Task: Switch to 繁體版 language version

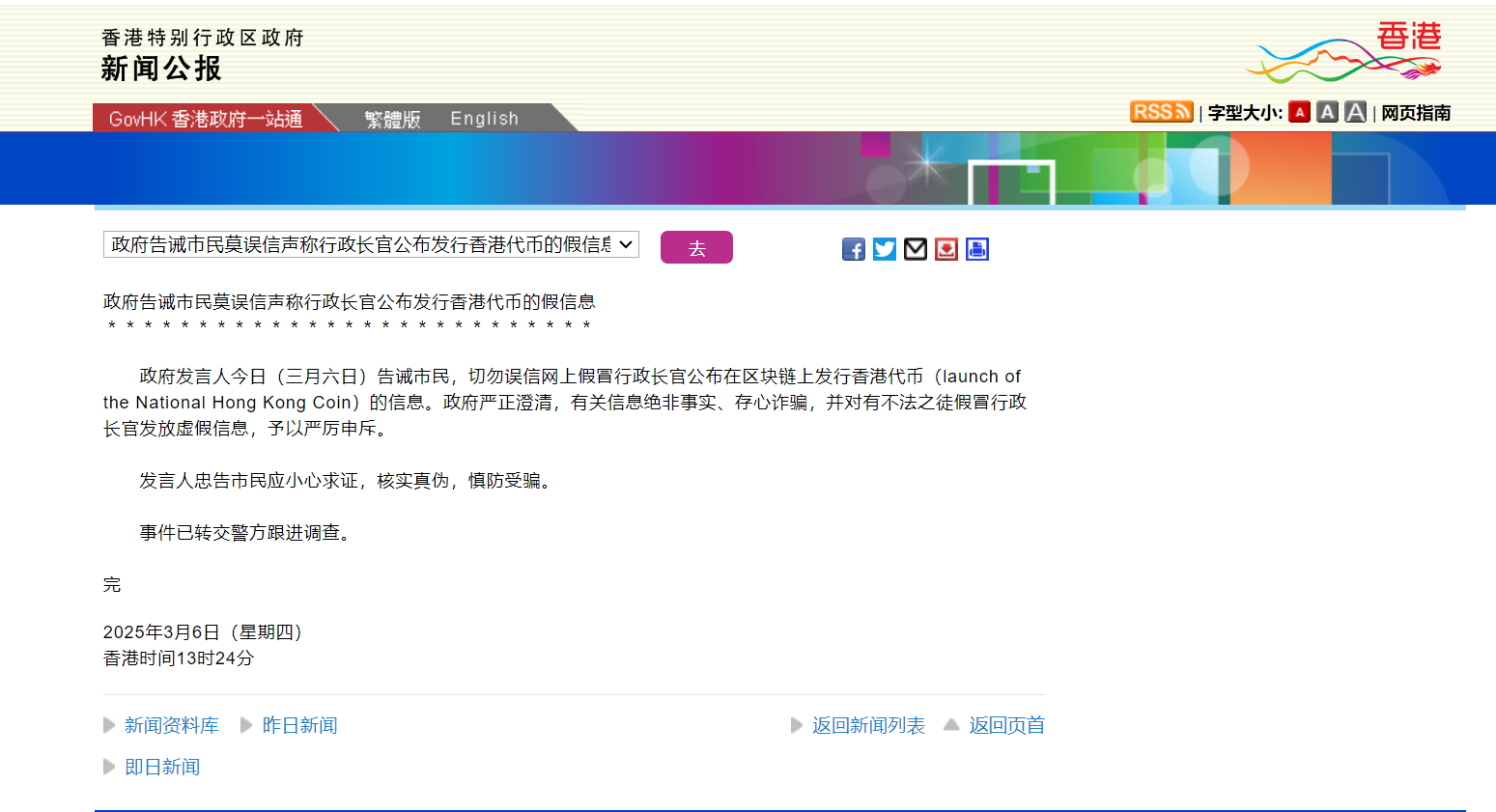Action: click(x=392, y=119)
